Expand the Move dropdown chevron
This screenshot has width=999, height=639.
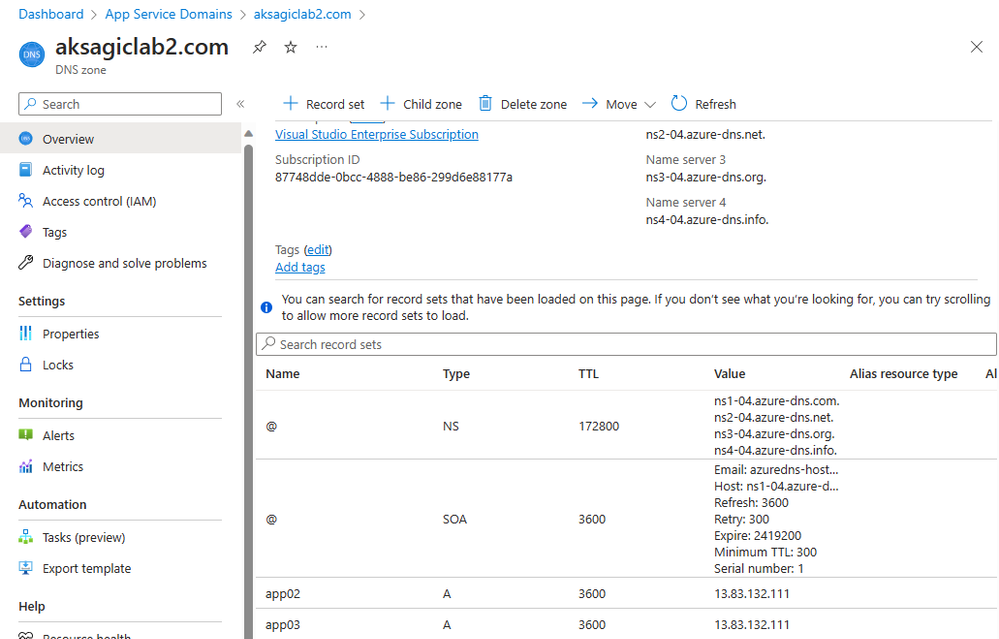point(650,104)
